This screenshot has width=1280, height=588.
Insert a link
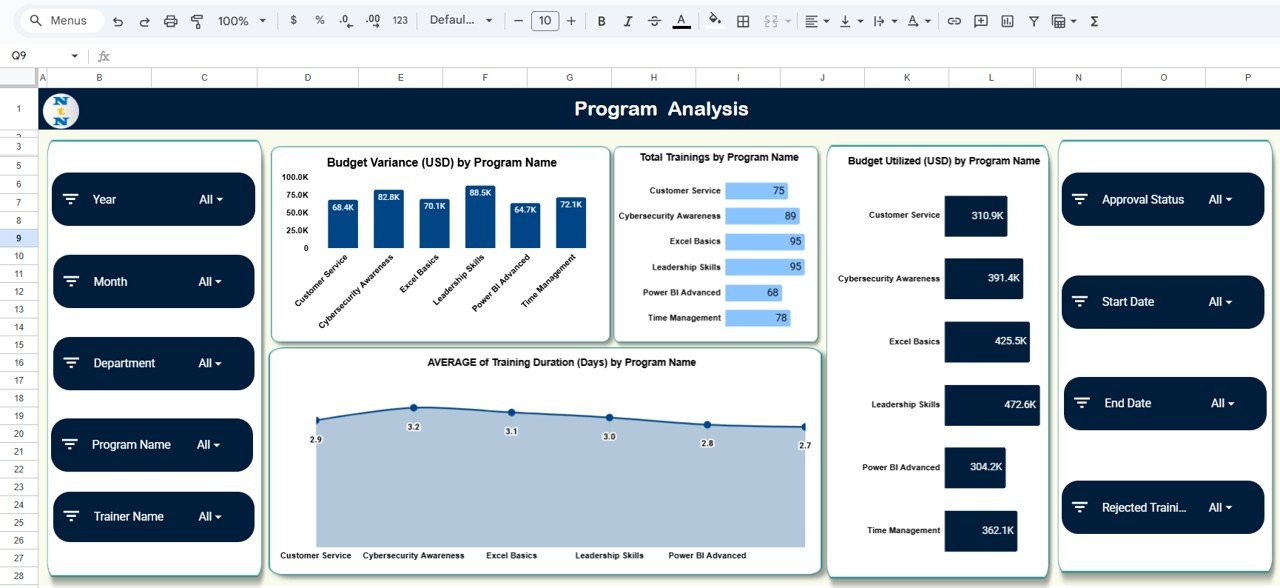953,20
